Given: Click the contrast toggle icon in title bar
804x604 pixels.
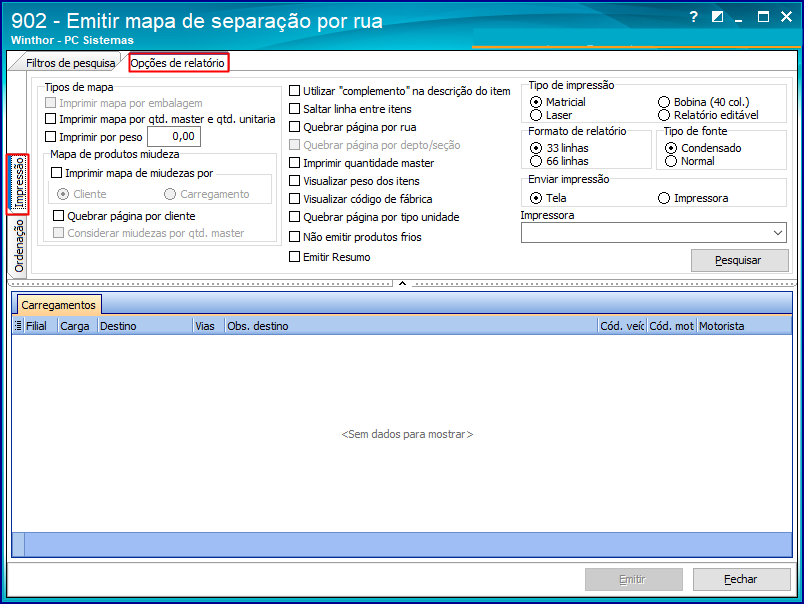Looking at the screenshot, I should [717, 17].
